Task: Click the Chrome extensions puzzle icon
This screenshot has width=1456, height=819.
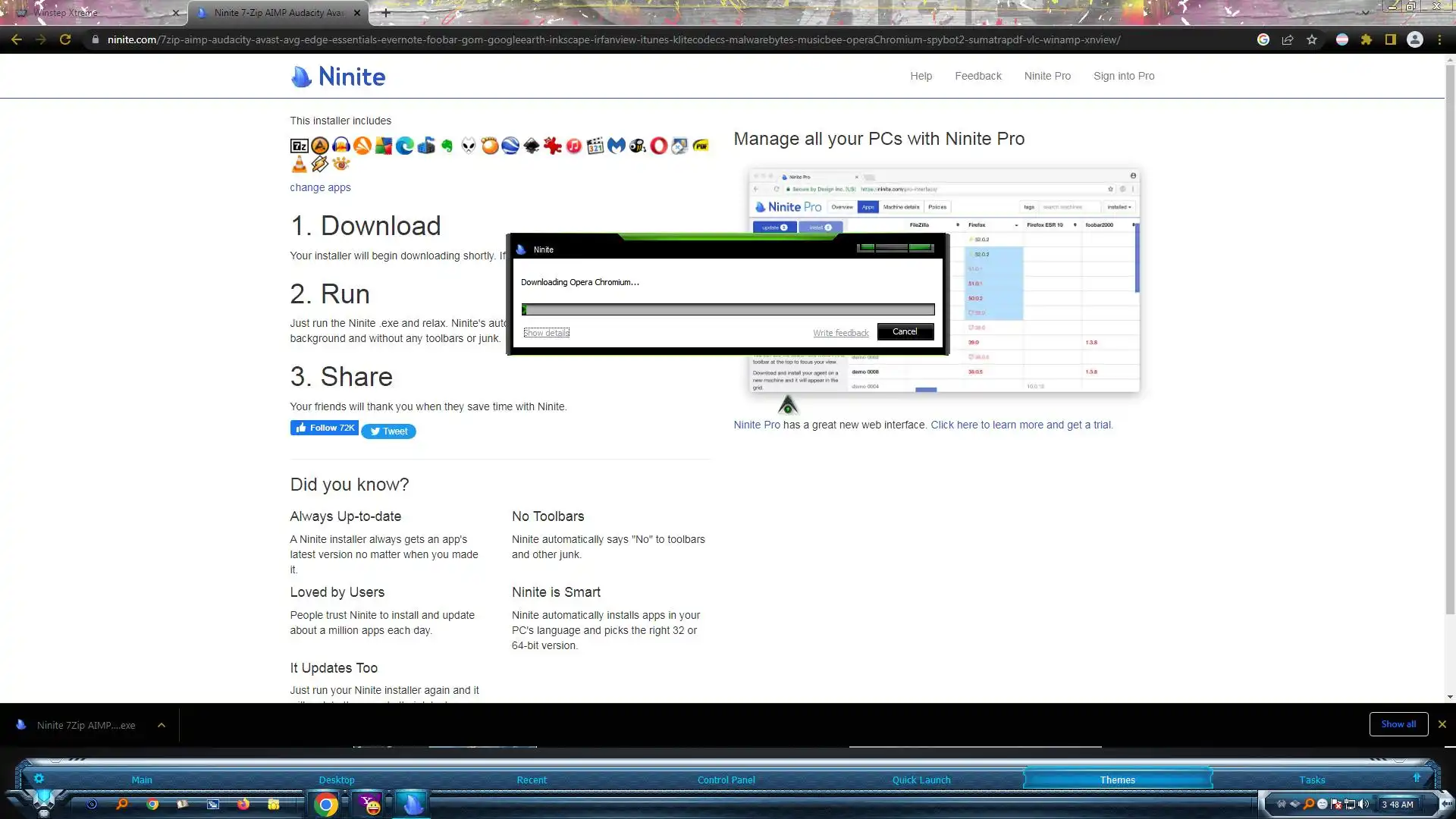Action: (1367, 39)
